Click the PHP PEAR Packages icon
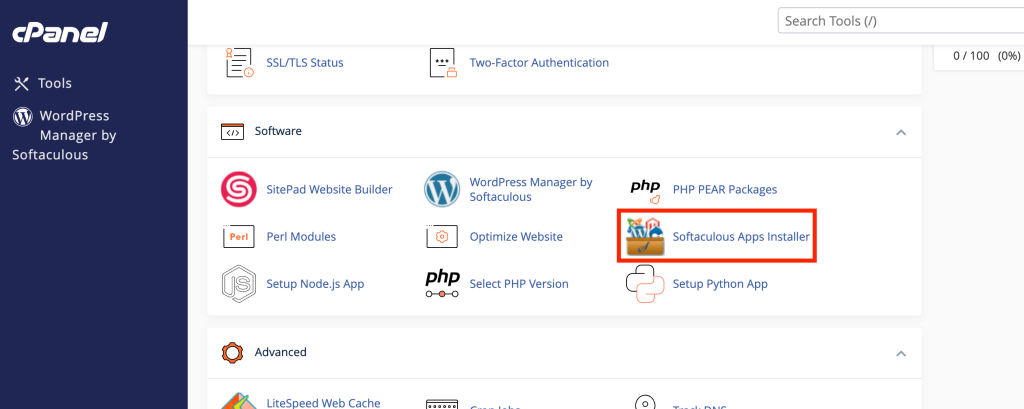 (x=645, y=189)
